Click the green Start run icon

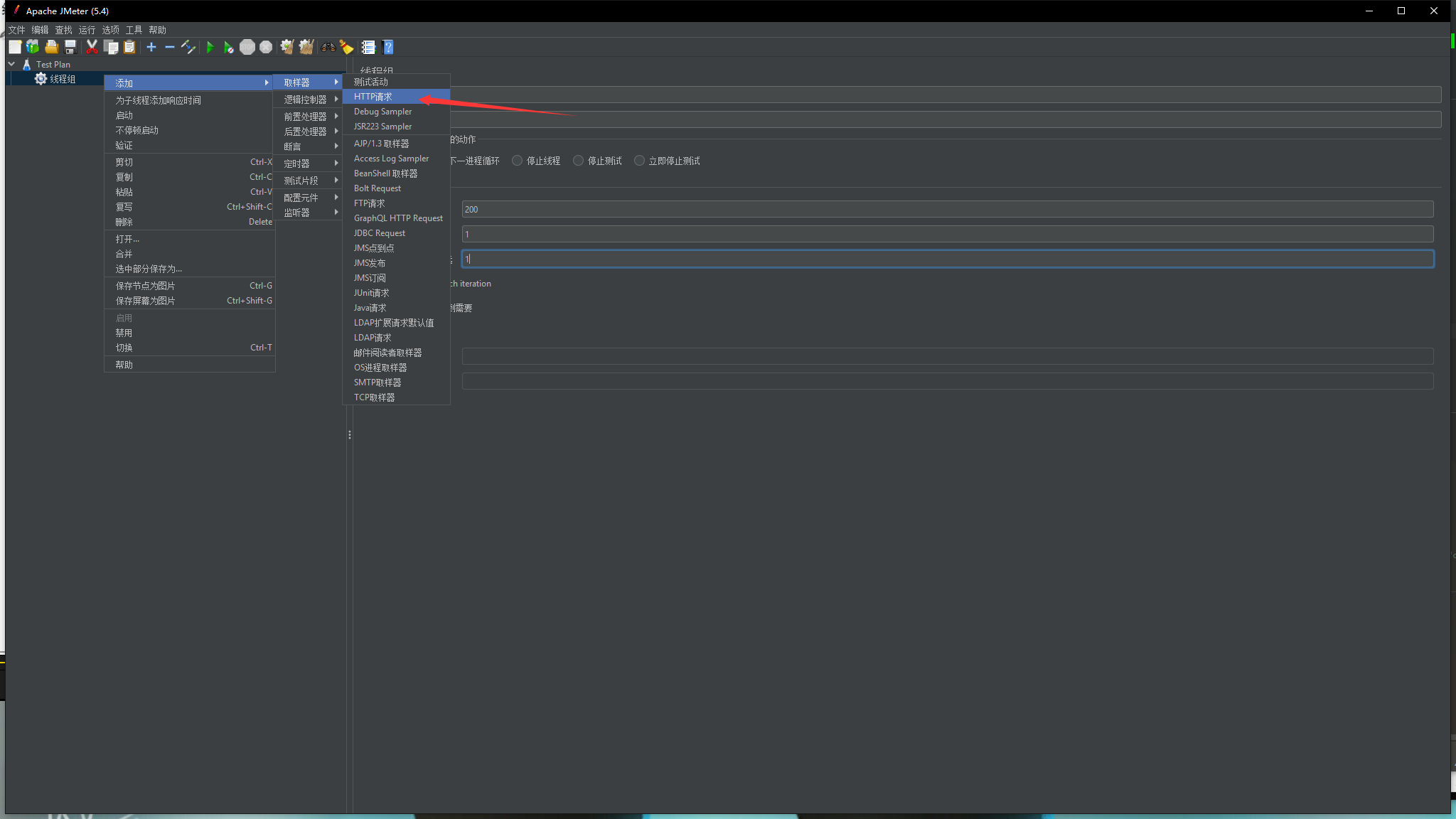tap(210, 47)
